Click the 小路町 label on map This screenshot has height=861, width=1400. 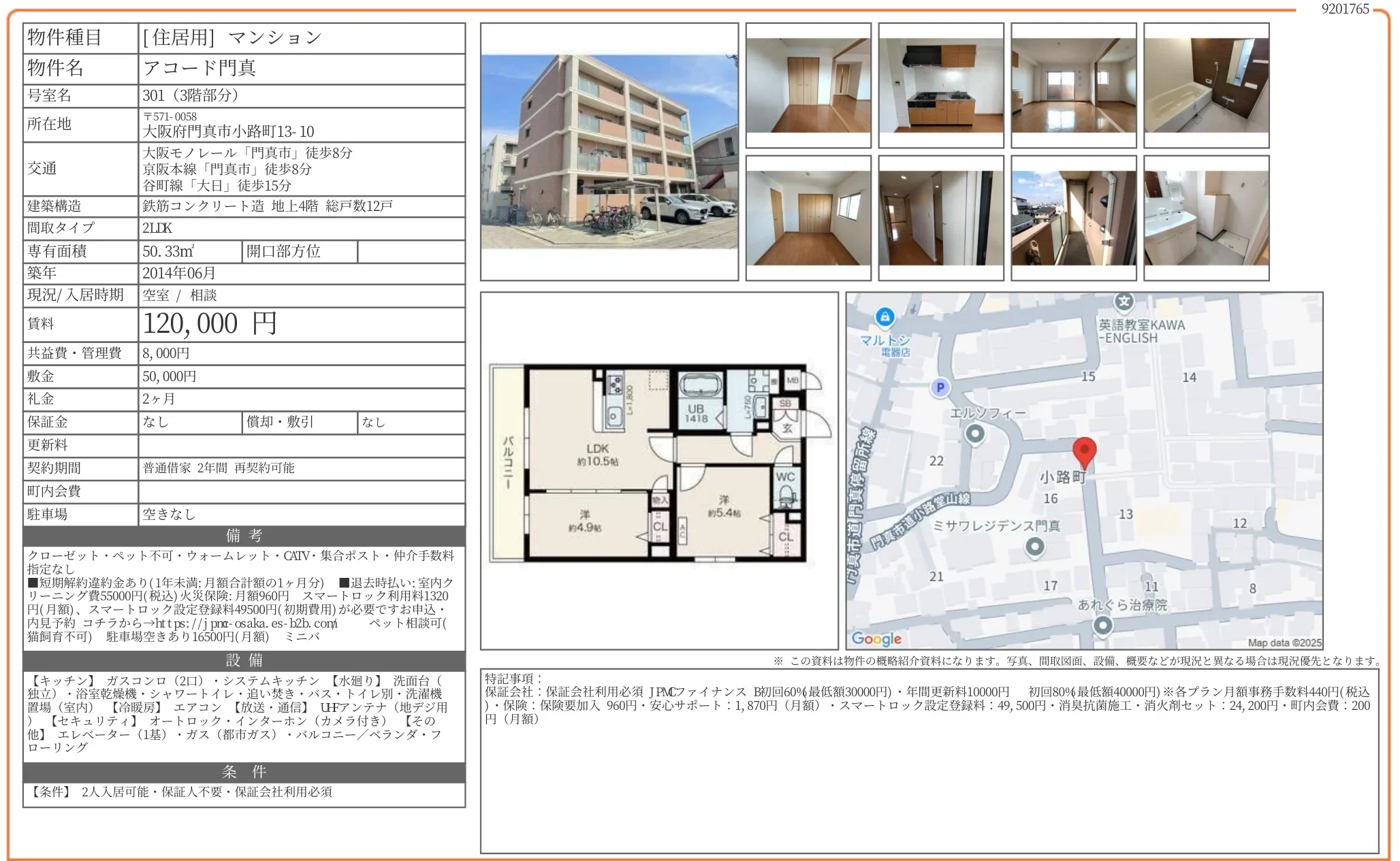click(1062, 478)
